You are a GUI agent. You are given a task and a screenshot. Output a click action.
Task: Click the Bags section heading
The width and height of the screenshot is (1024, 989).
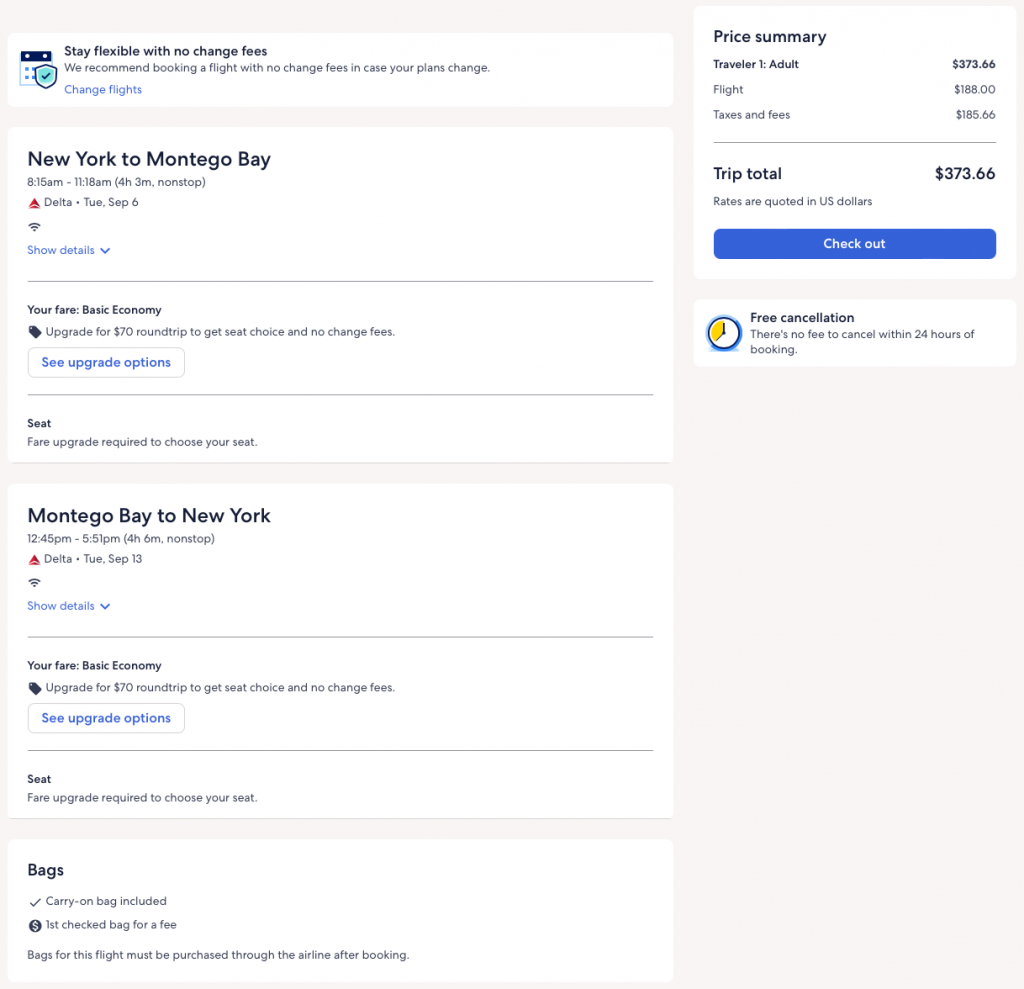point(46,871)
